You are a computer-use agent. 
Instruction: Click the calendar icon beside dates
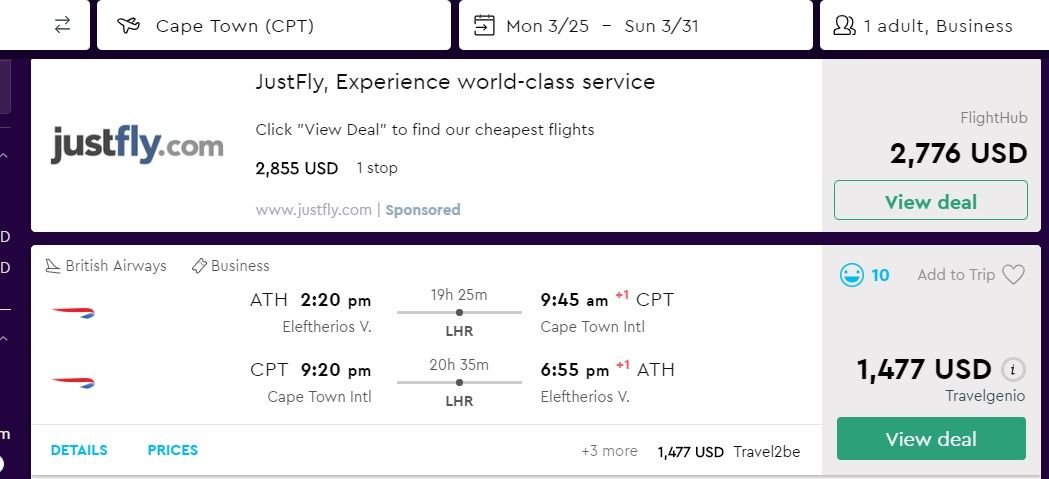[x=484, y=26]
